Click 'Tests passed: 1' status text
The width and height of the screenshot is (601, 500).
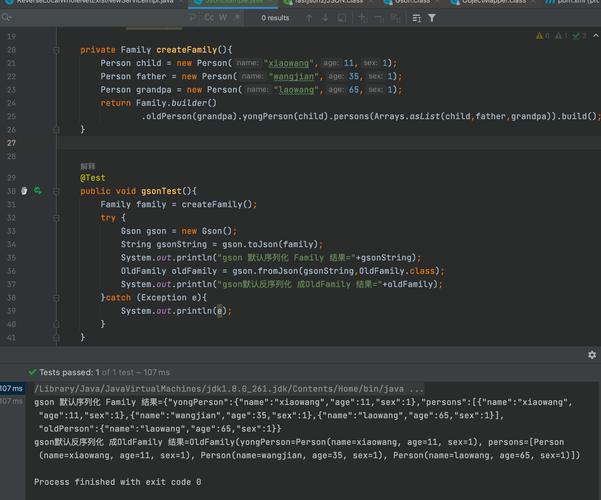click(69, 372)
